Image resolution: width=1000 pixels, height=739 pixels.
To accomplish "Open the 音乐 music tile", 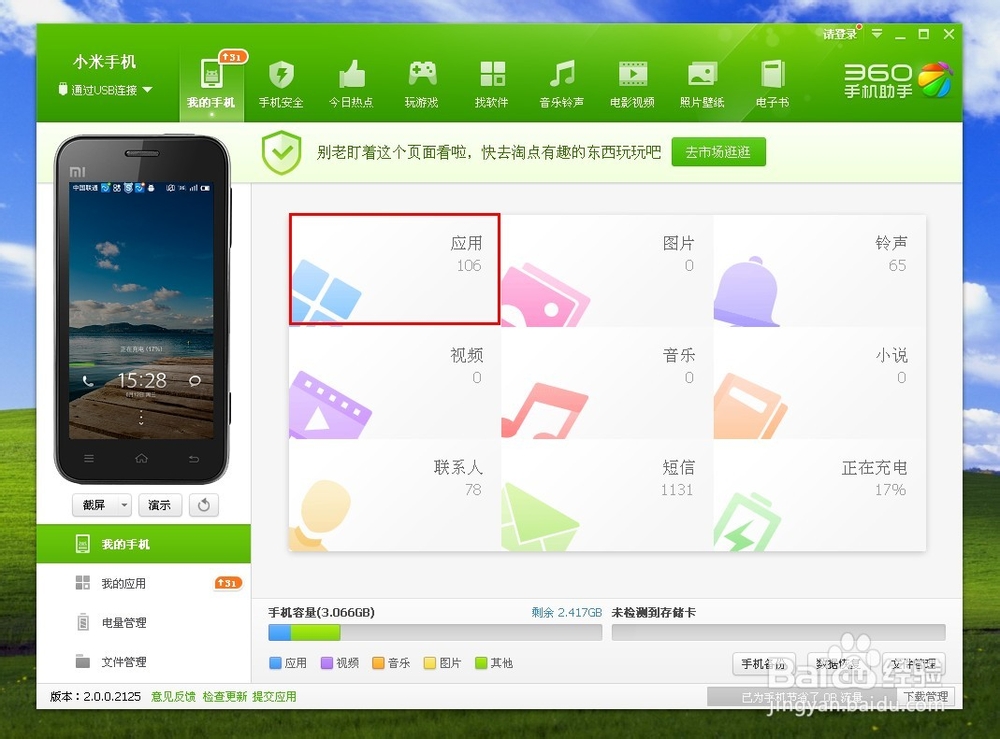I will 607,383.
